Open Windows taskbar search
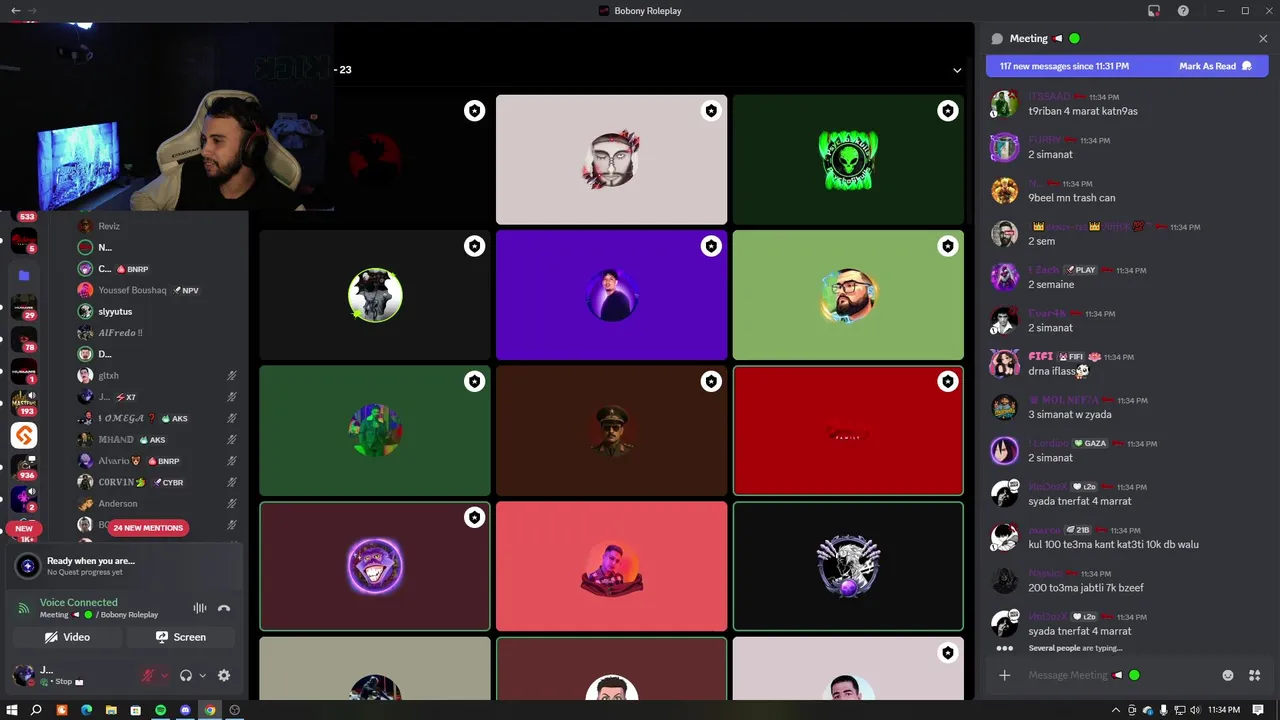The image size is (1280, 720). point(36,710)
